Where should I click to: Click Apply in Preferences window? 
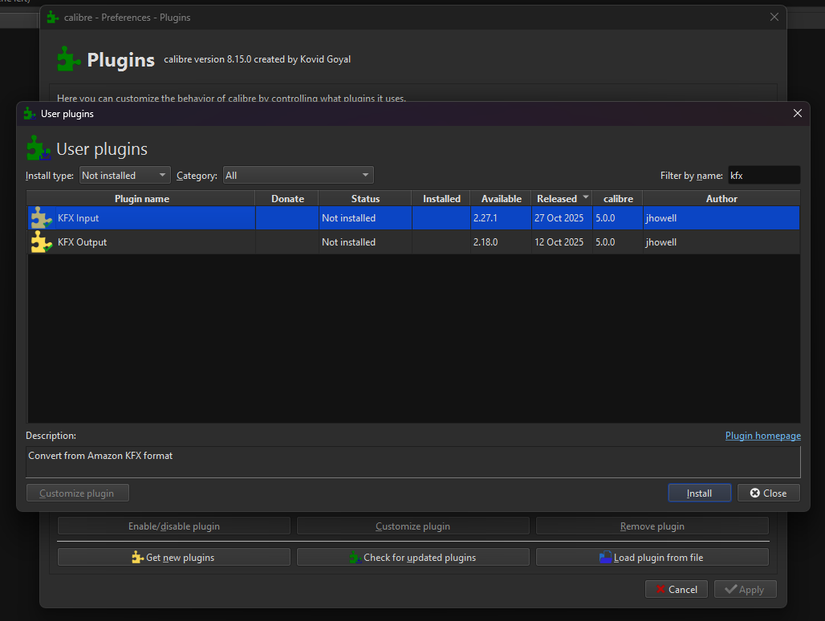(x=745, y=589)
